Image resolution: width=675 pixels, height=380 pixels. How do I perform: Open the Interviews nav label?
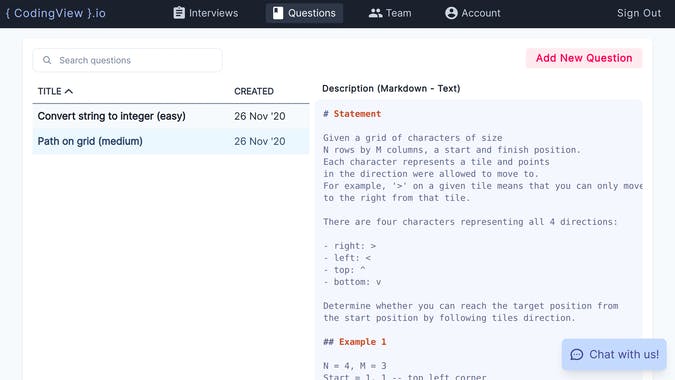(x=214, y=13)
